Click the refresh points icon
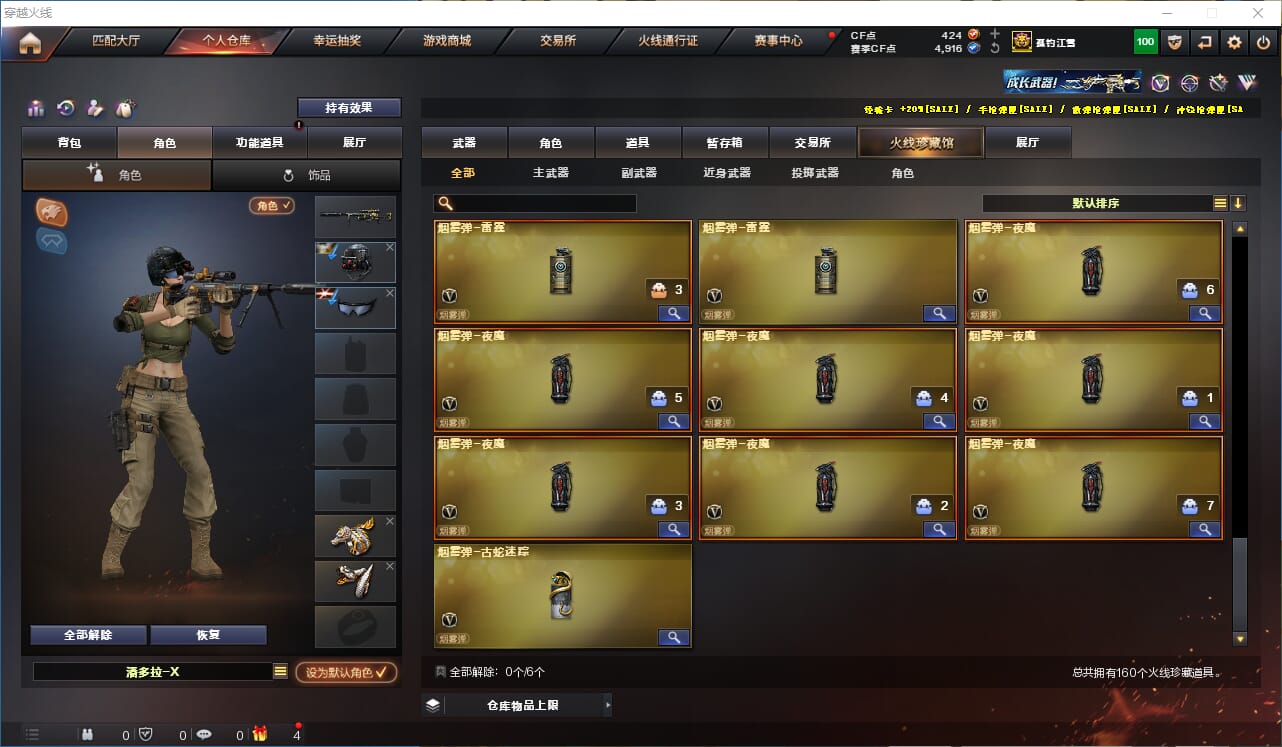 point(994,48)
